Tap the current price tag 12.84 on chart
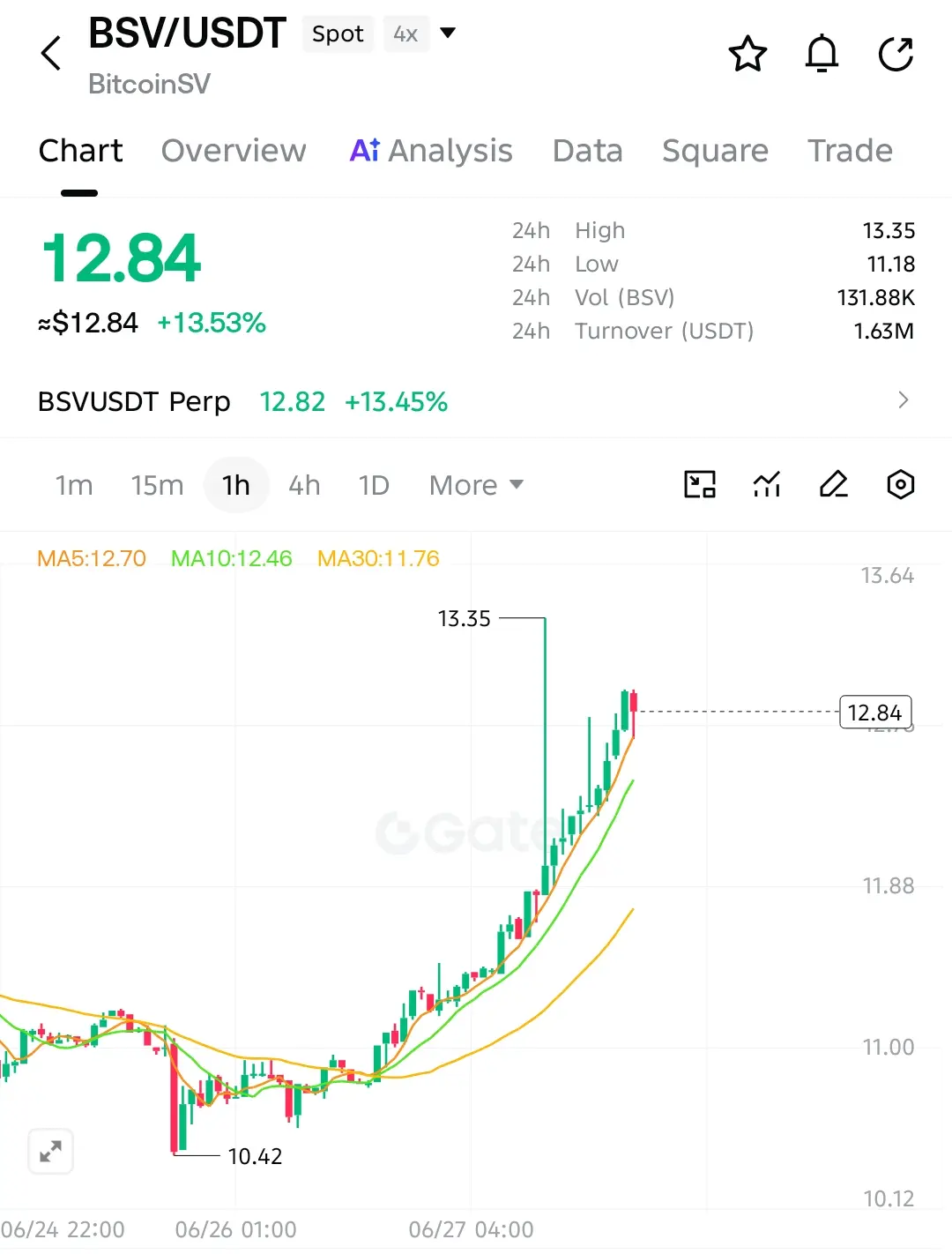The image size is (952, 1254). 874,712
